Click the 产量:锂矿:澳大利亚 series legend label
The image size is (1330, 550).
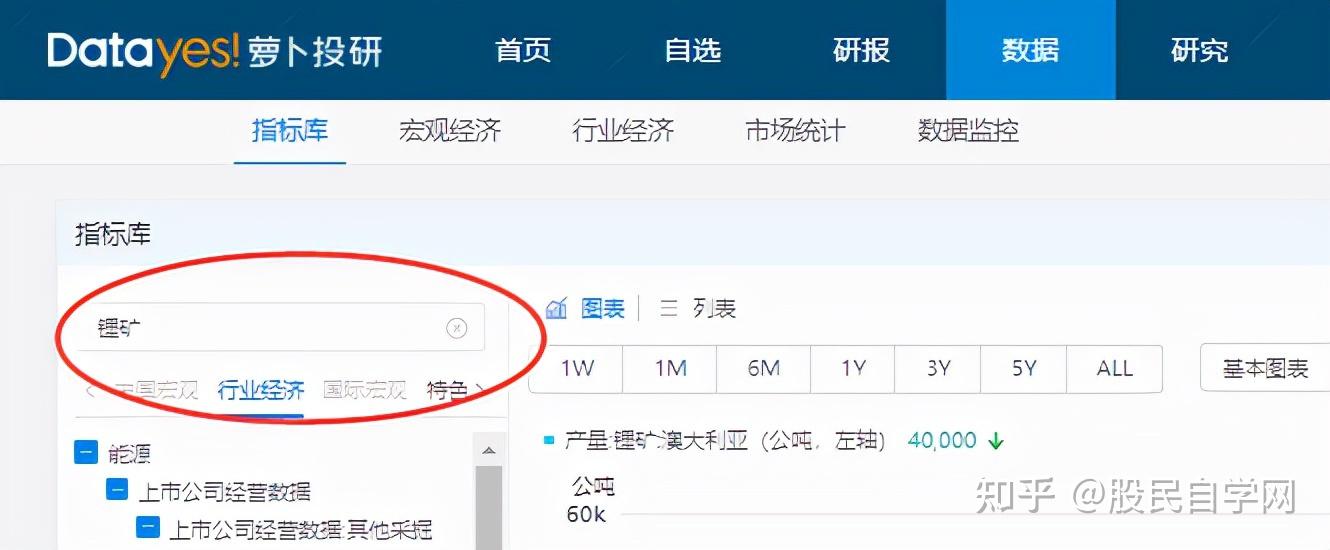(x=726, y=440)
